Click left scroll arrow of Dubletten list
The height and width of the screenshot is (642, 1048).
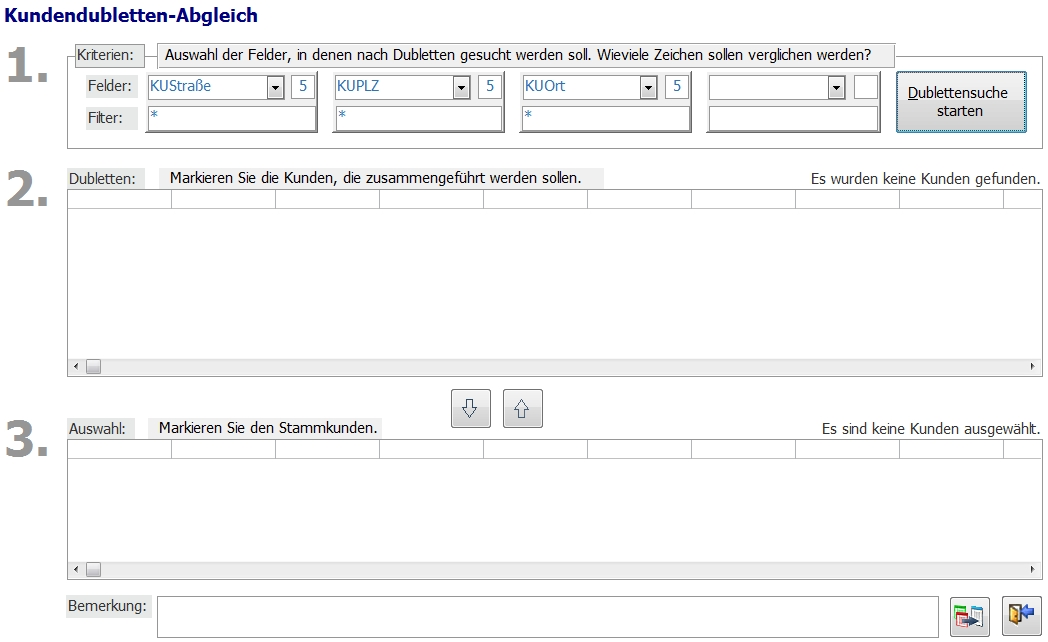75,367
